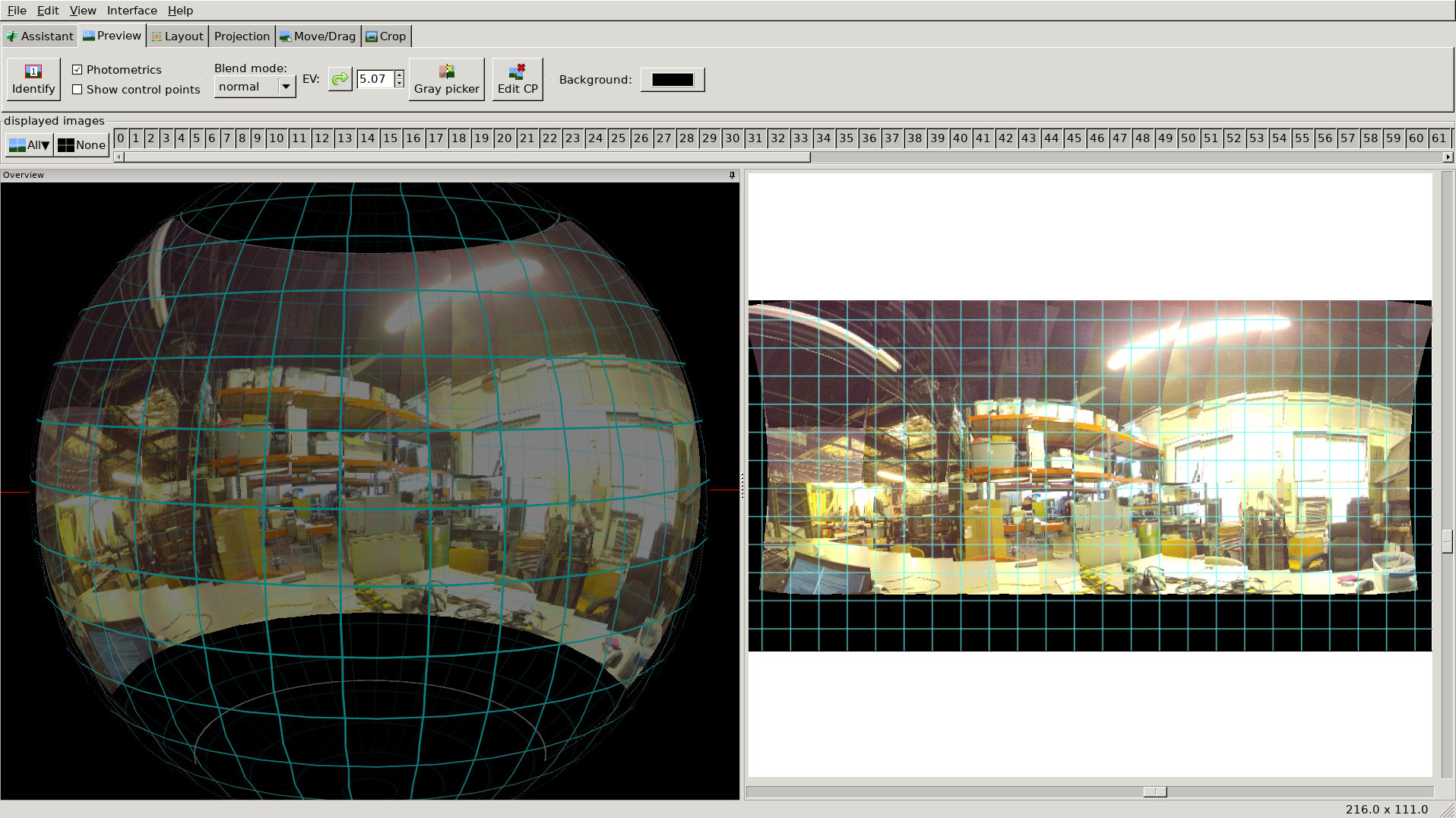Viewport: 1456px width, 818px height.
Task: Click the Overview panel pin icon
Action: (x=732, y=176)
